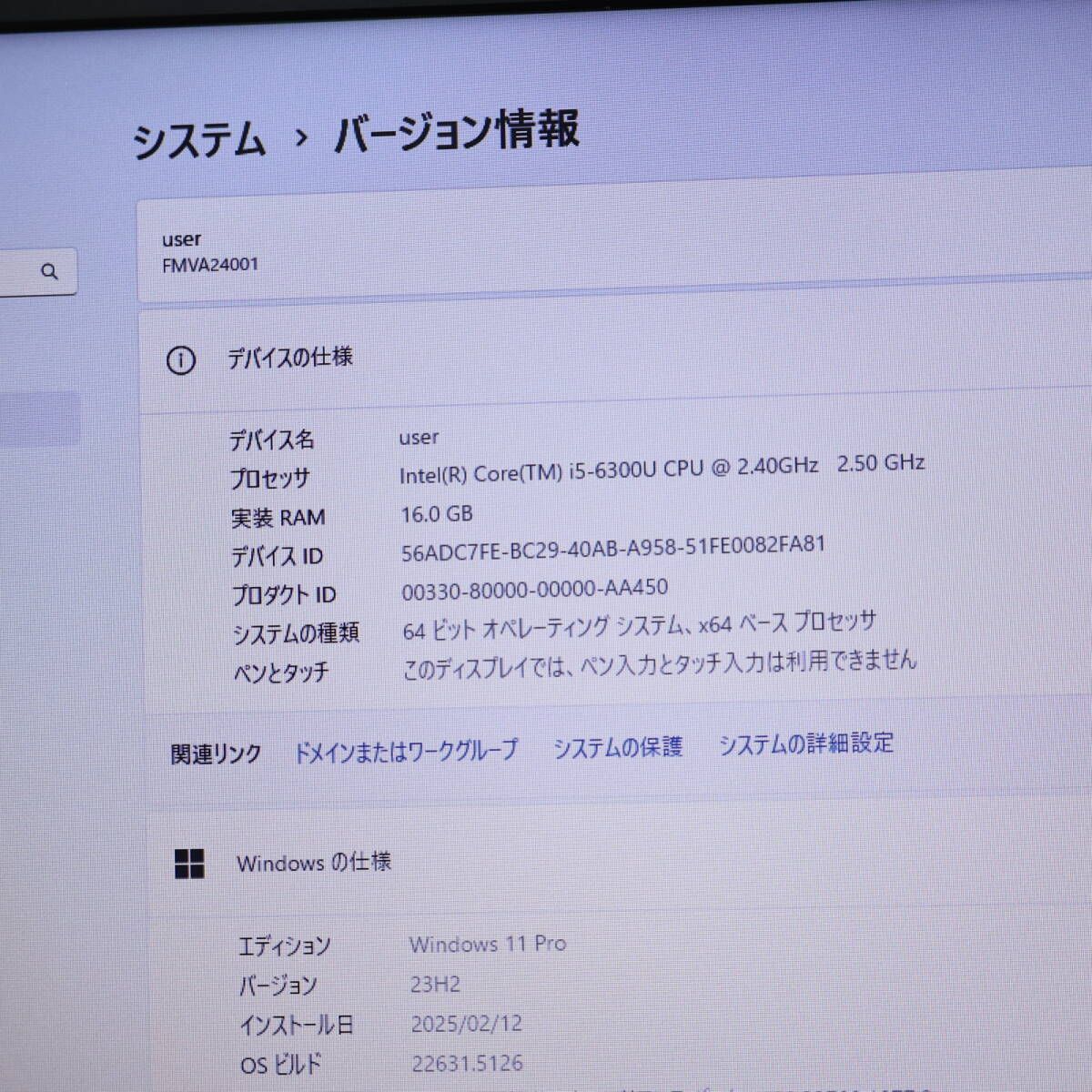Screen dimensions: 1092x1092
Task: Open ドメインまたはワークグループ link
Action: (406, 751)
